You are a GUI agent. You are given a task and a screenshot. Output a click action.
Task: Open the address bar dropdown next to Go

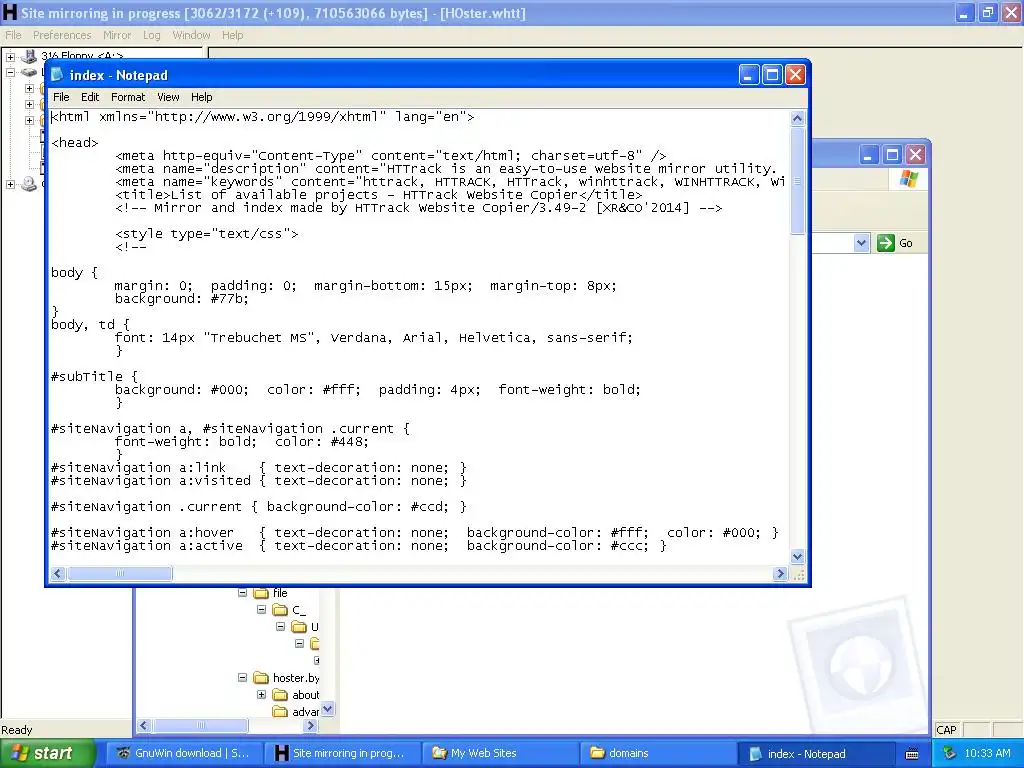coord(861,244)
